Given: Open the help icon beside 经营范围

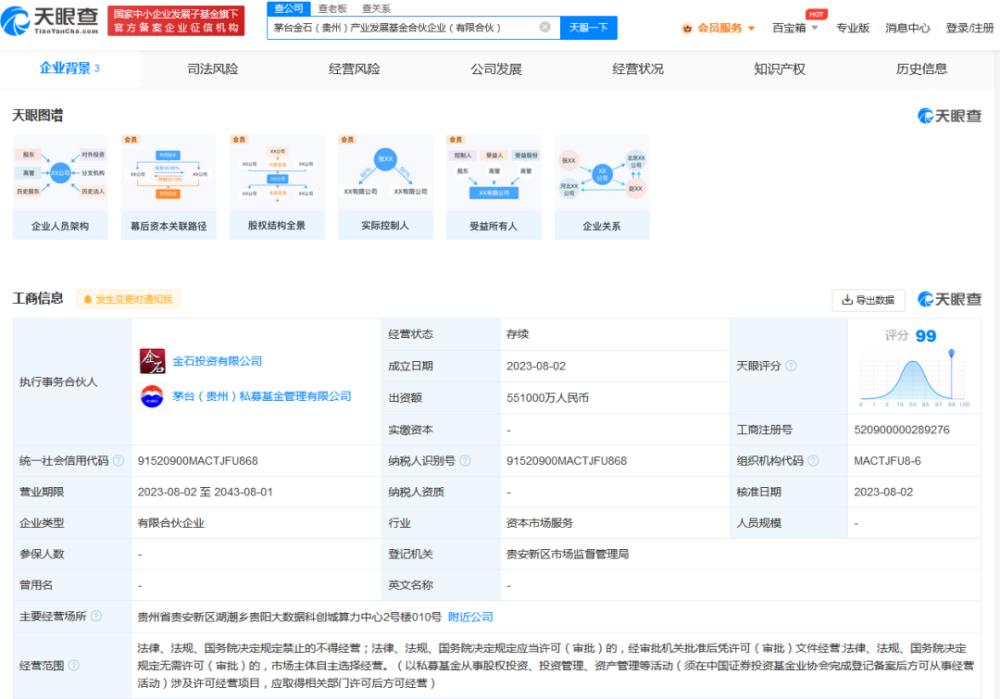Looking at the screenshot, I should pyautogui.click(x=73, y=665).
